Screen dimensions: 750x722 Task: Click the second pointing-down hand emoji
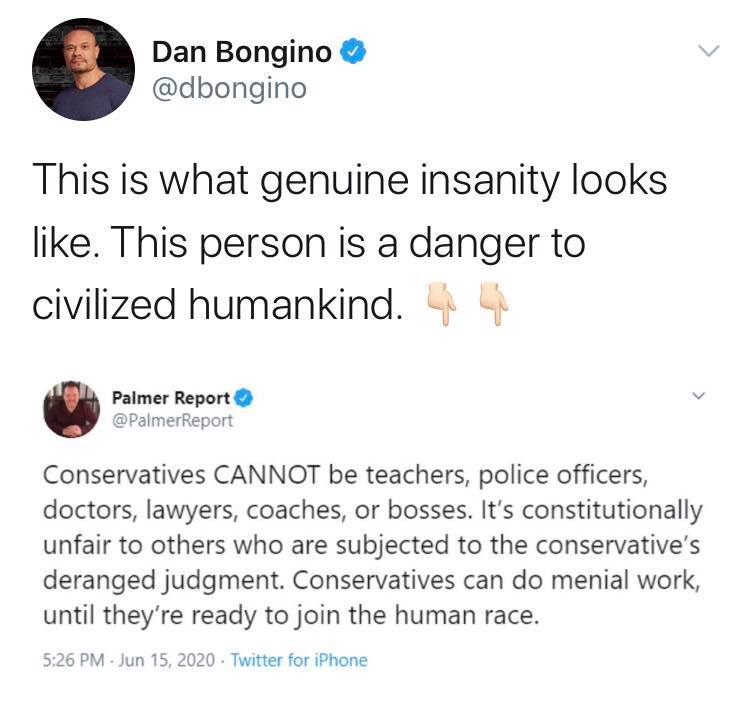point(494,303)
